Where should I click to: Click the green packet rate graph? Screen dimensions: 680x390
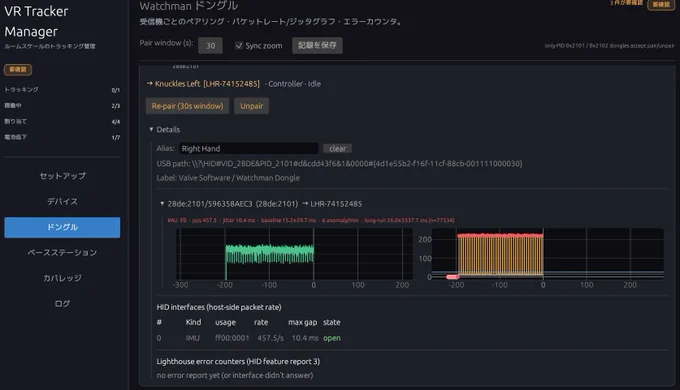294,254
